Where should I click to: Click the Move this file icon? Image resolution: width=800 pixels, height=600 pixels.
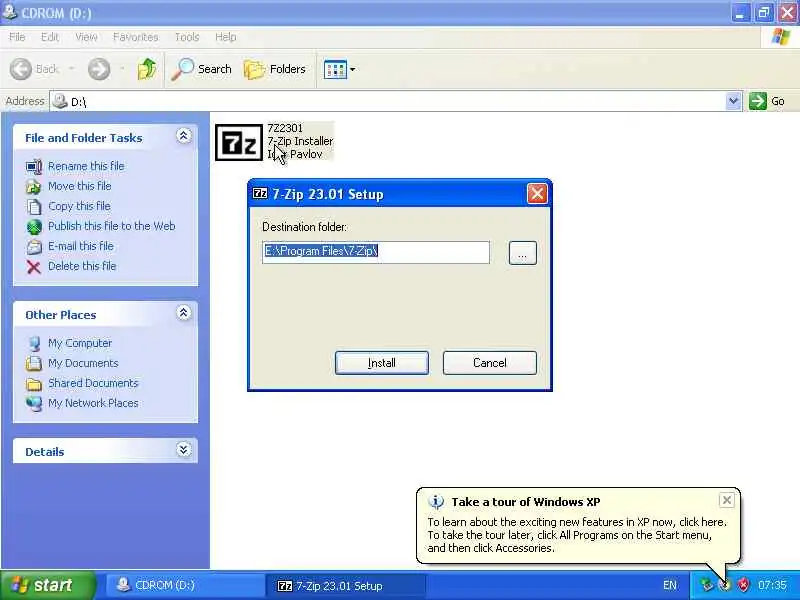[x=34, y=187]
